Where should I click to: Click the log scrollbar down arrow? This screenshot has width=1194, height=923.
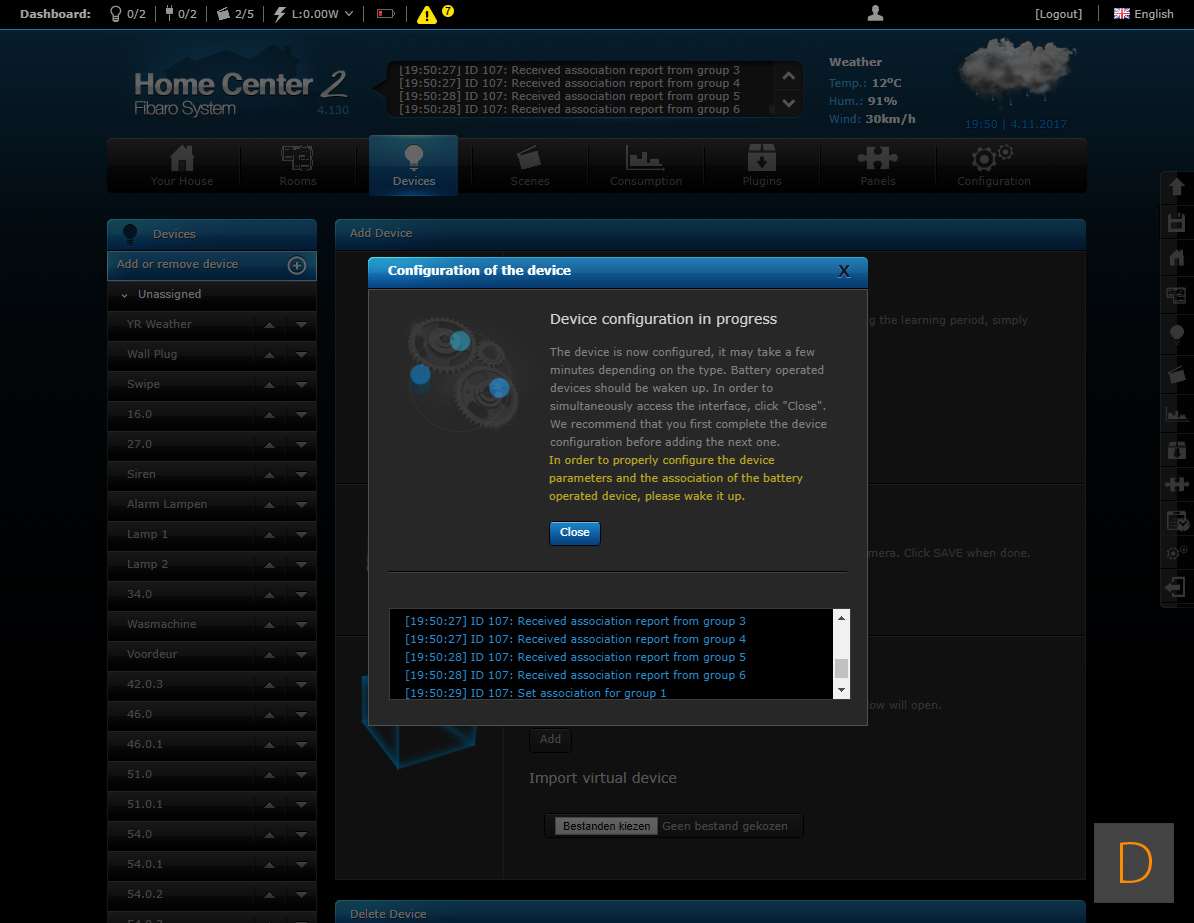pyautogui.click(x=841, y=690)
